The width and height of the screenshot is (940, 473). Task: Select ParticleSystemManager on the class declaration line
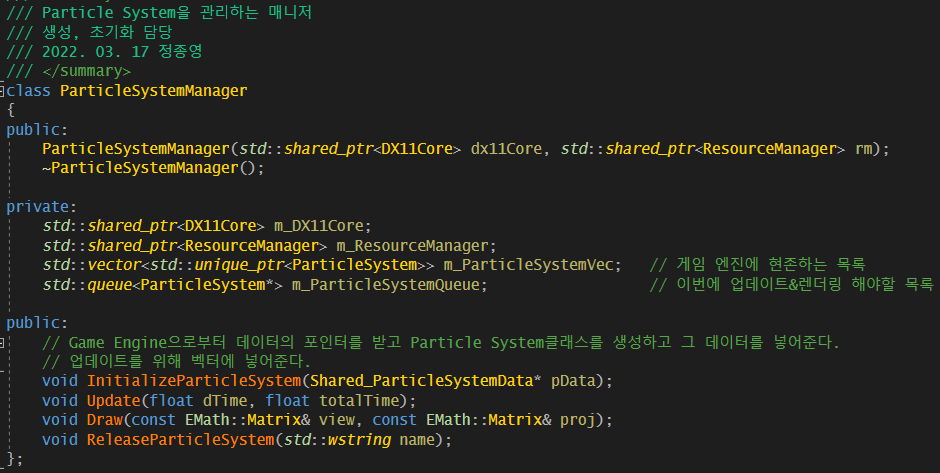(153, 91)
